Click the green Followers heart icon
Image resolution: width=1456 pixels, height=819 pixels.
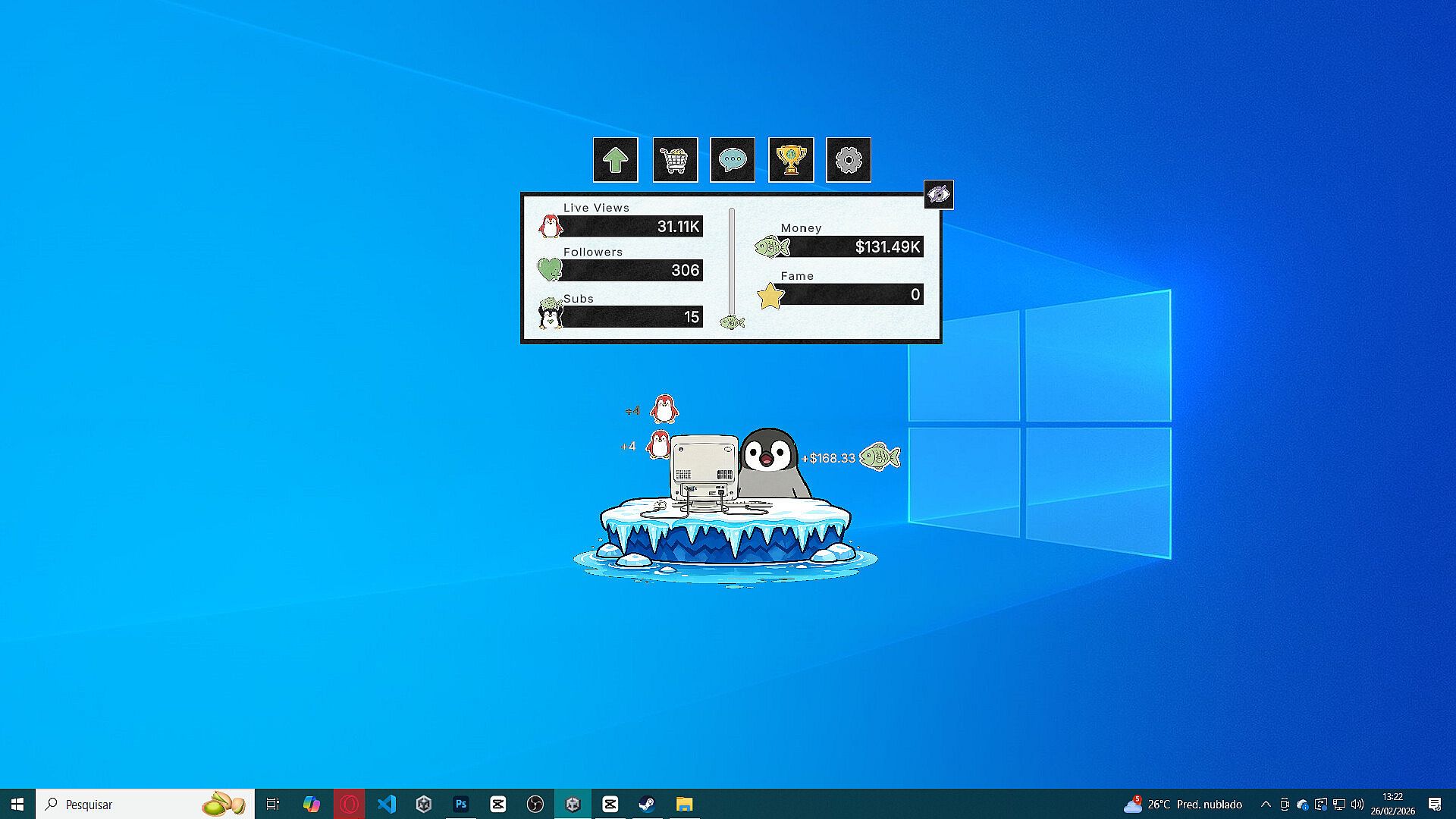tap(549, 269)
